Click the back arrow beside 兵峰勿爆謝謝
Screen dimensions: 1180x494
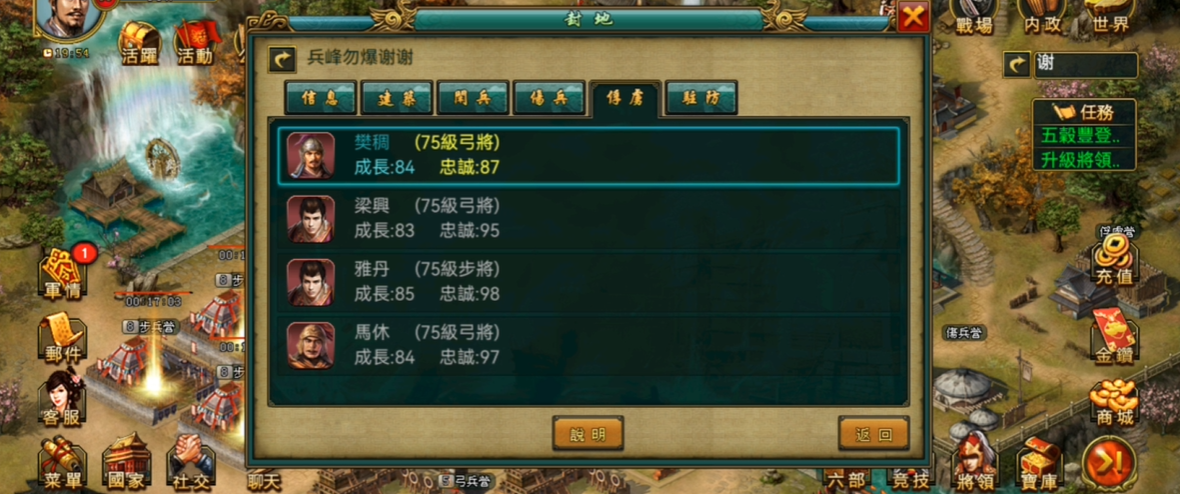[x=282, y=59]
